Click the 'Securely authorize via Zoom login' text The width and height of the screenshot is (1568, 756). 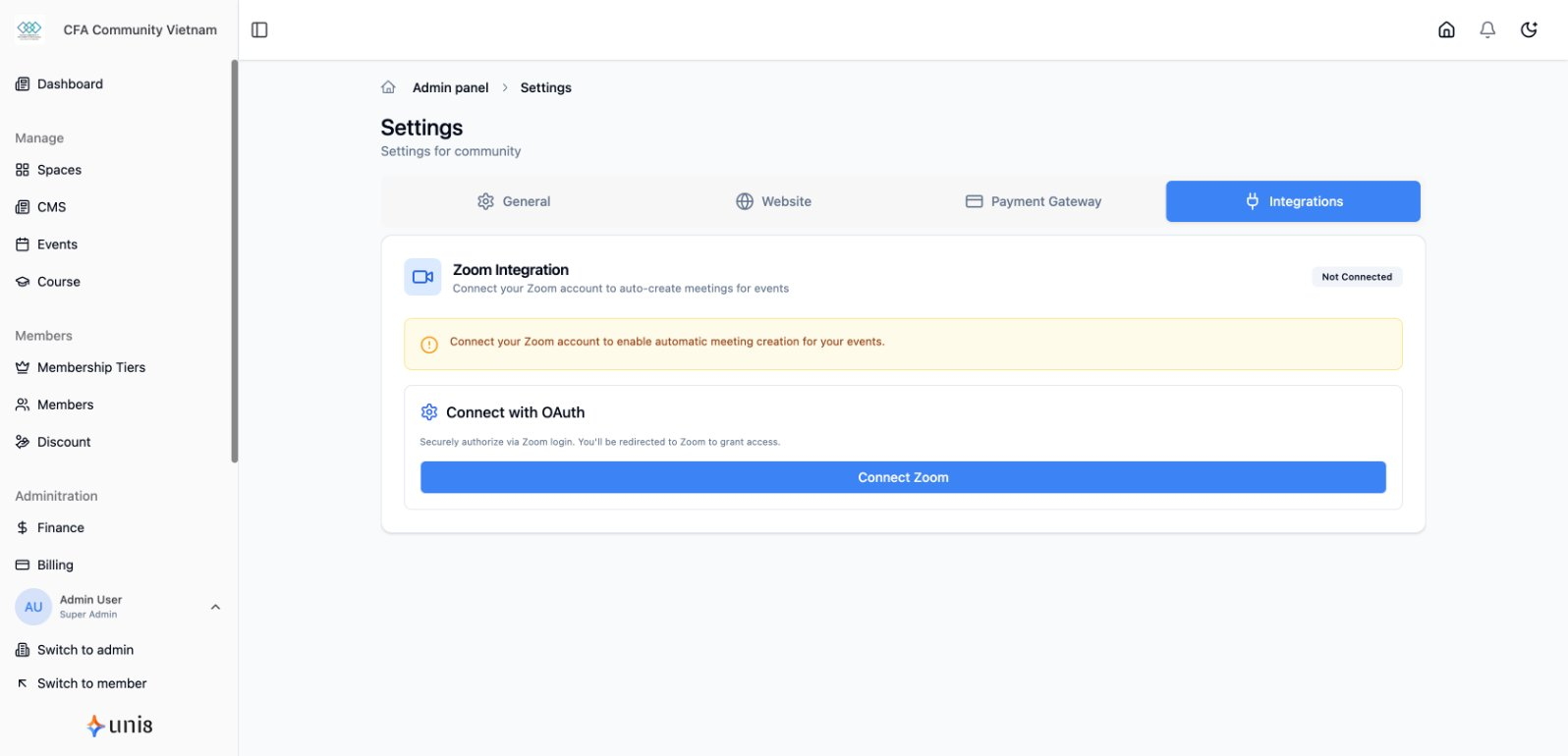click(x=600, y=442)
